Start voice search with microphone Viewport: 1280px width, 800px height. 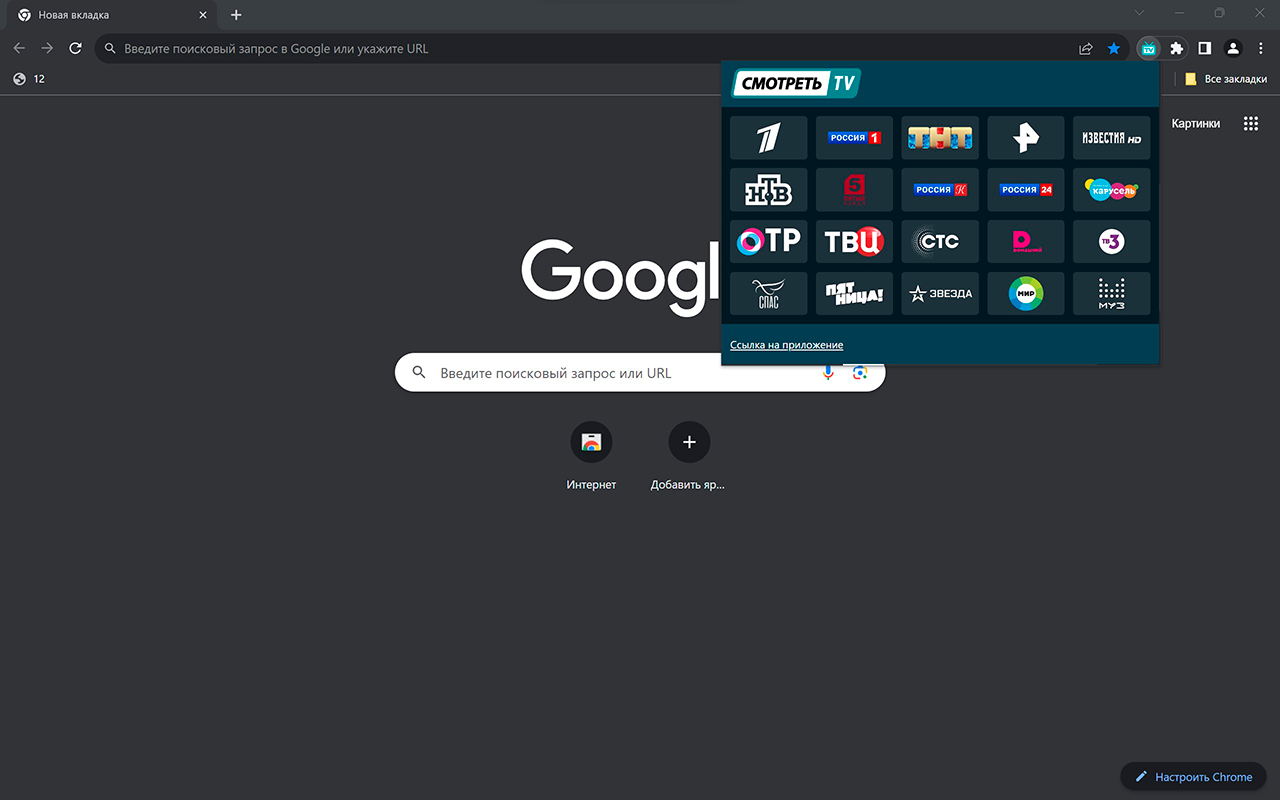(828, 373)
